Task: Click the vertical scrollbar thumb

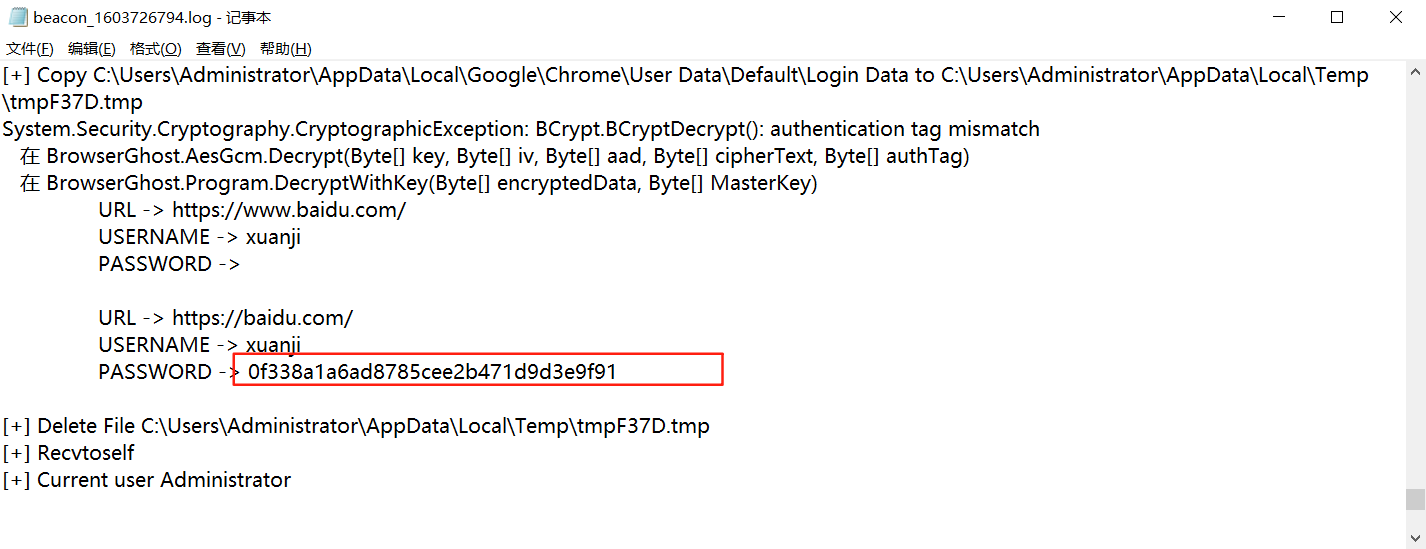Action: 1415,500
